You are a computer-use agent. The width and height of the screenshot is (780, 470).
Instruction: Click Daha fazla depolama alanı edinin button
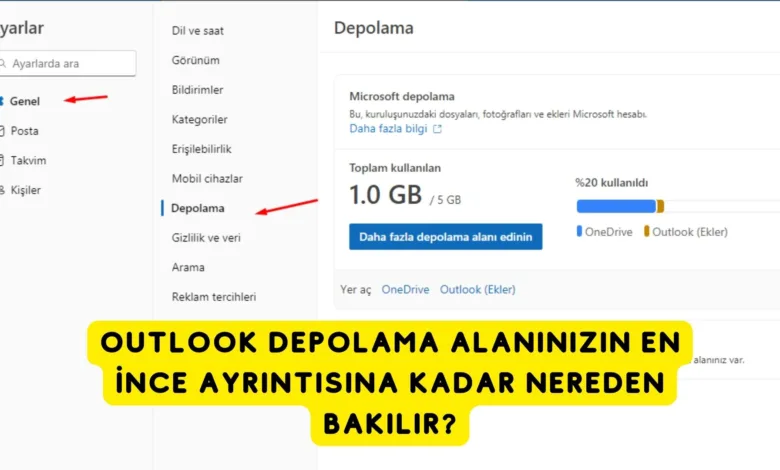click(446, 237)
